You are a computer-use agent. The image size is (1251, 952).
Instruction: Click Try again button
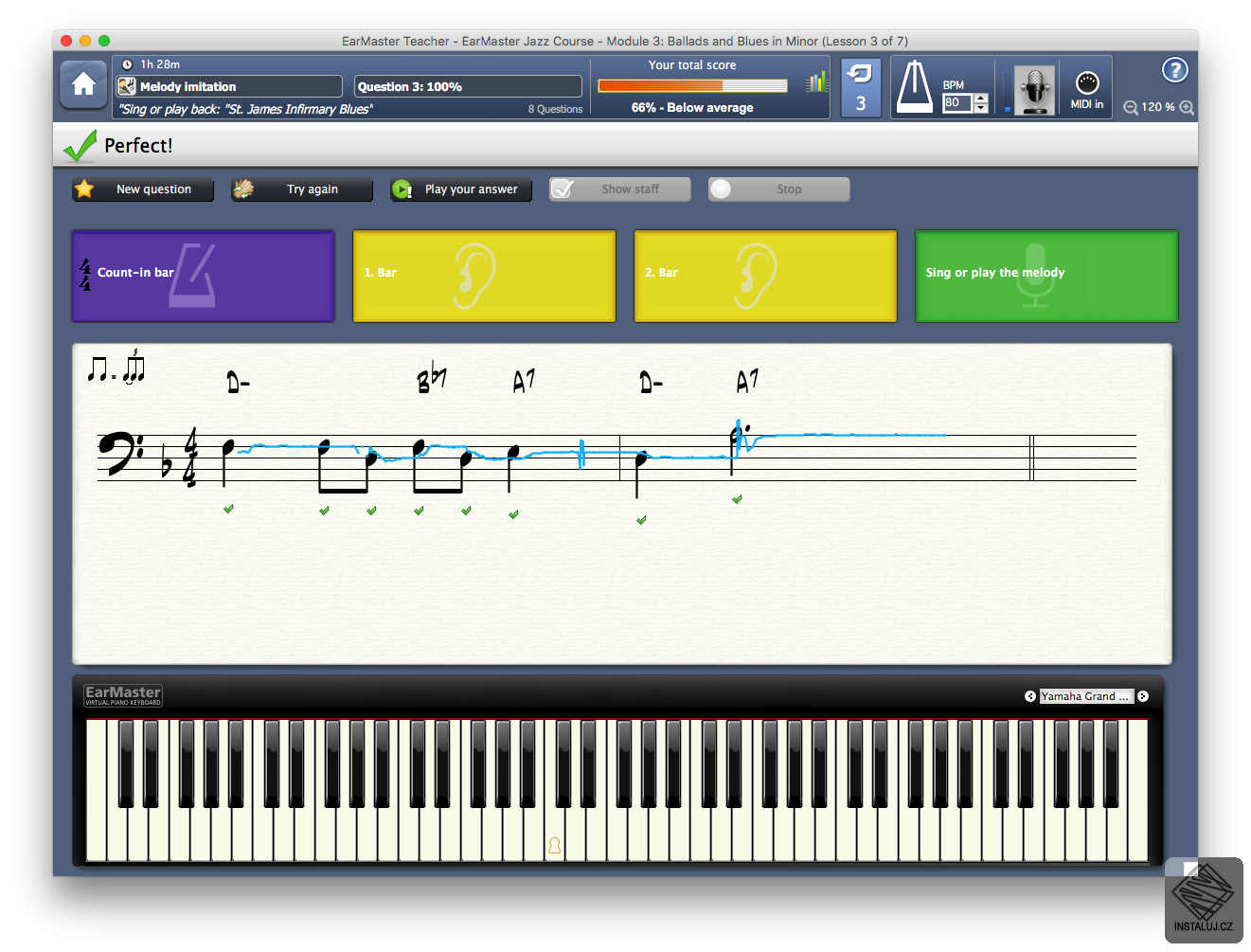pos(302,189)
